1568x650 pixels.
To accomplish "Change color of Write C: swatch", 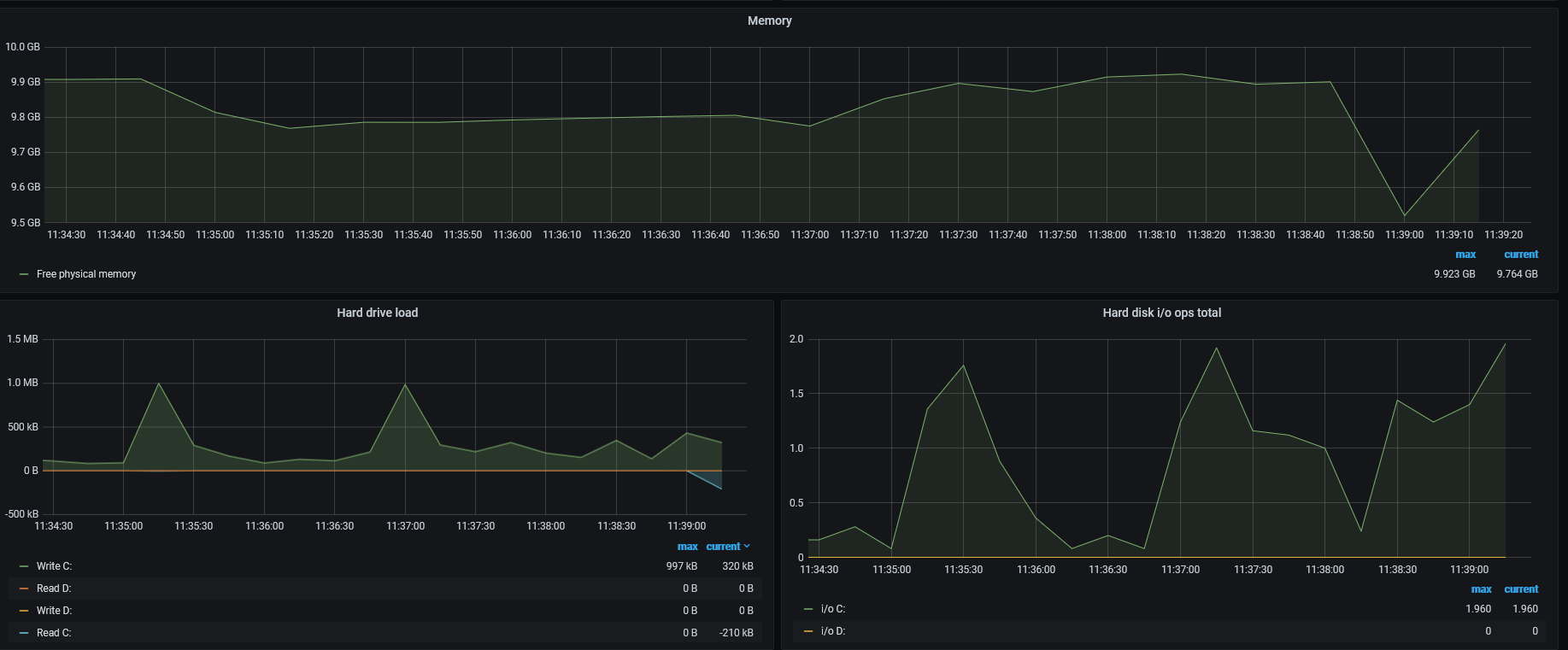I will point(24,566).
